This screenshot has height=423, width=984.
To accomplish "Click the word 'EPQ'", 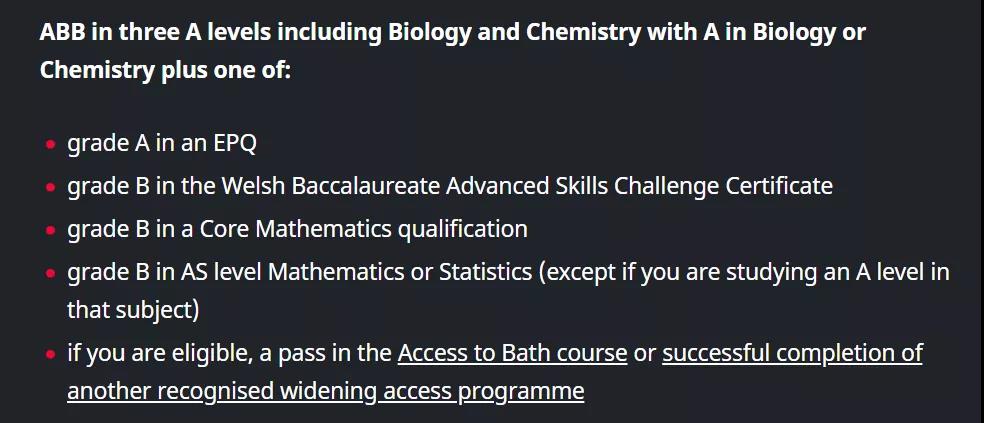I will [x=235, y=144].
